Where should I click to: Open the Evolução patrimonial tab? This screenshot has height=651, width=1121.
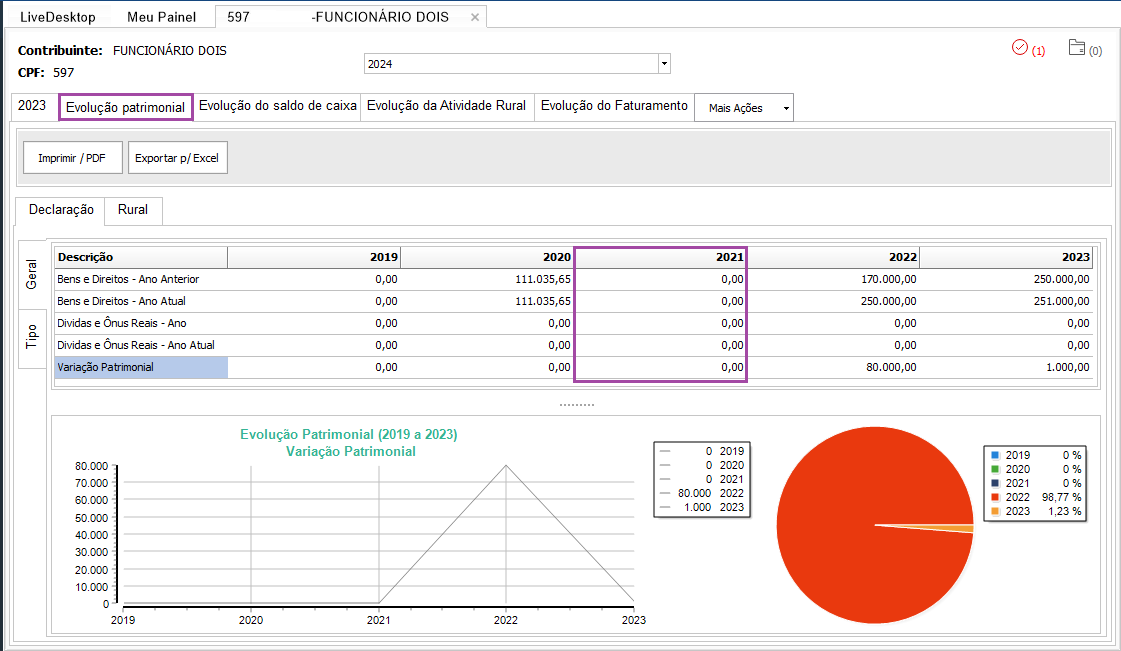(x=126, y=107)
